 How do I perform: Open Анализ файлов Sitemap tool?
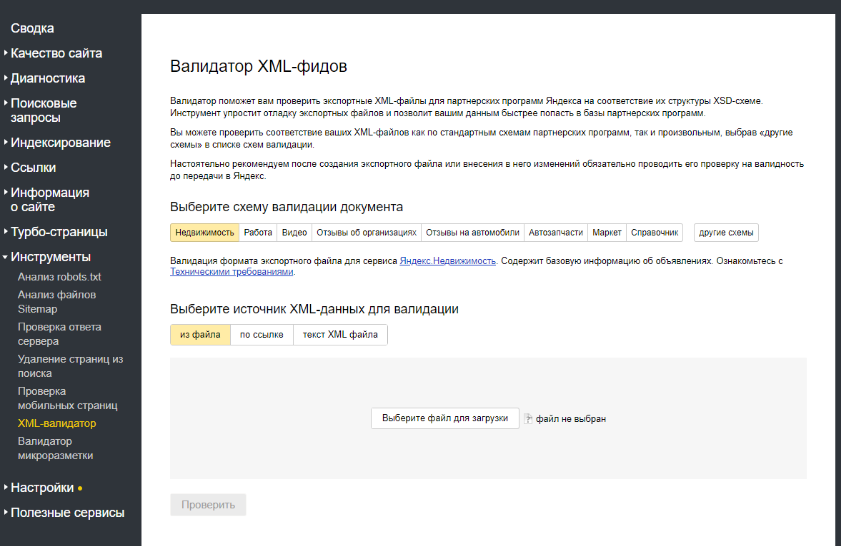click(56, 301)
